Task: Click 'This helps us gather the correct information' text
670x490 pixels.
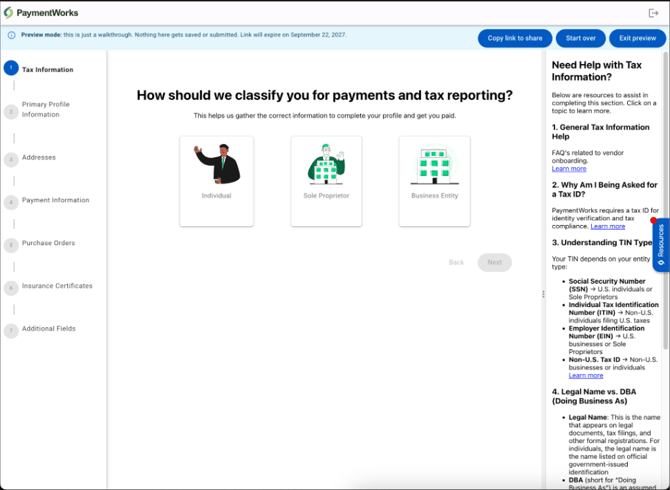Action: [324, 116]
